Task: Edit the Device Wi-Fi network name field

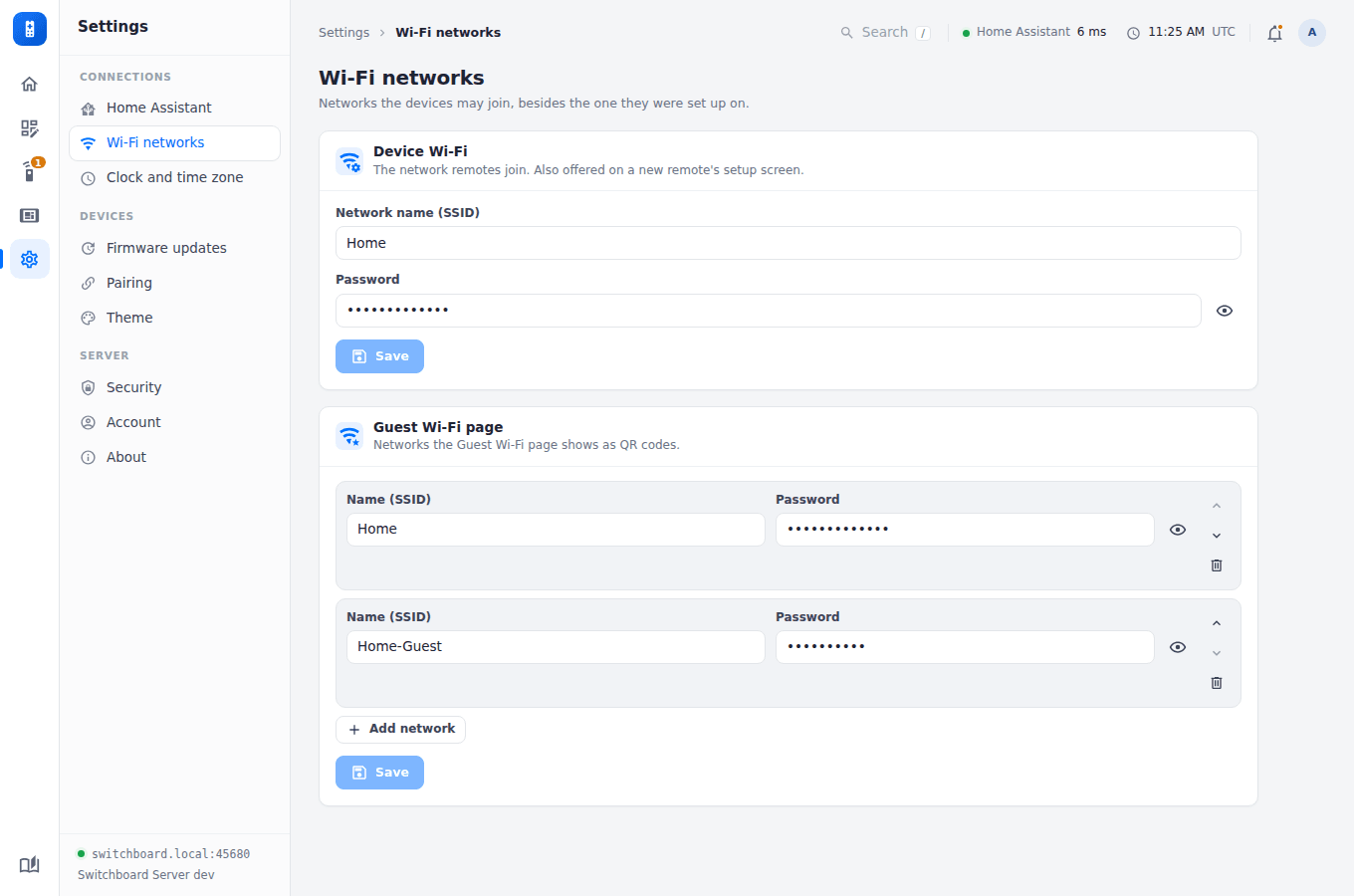Action: (x=789, y=243)
